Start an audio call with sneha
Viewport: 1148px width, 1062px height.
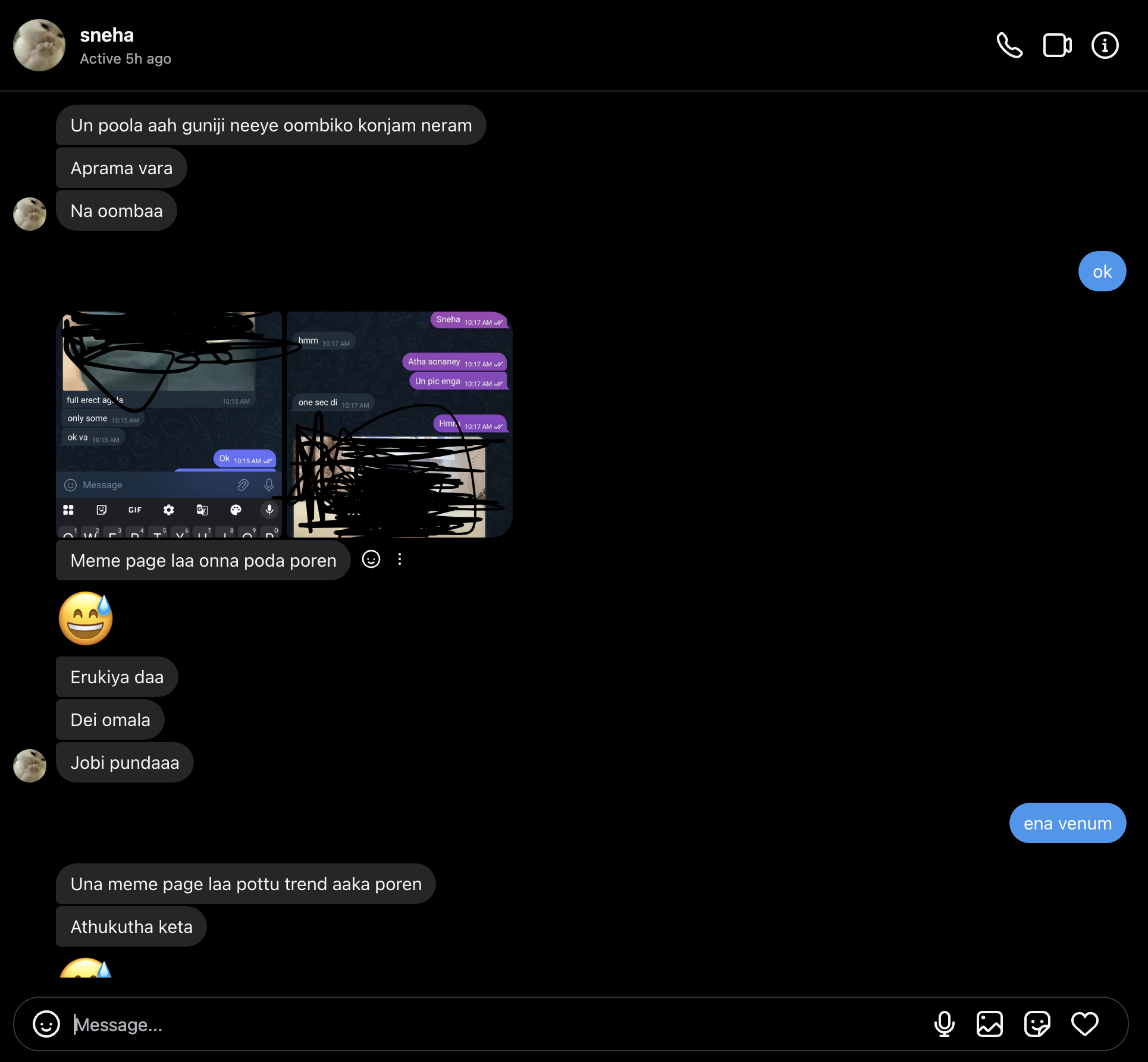point(1009,45)
